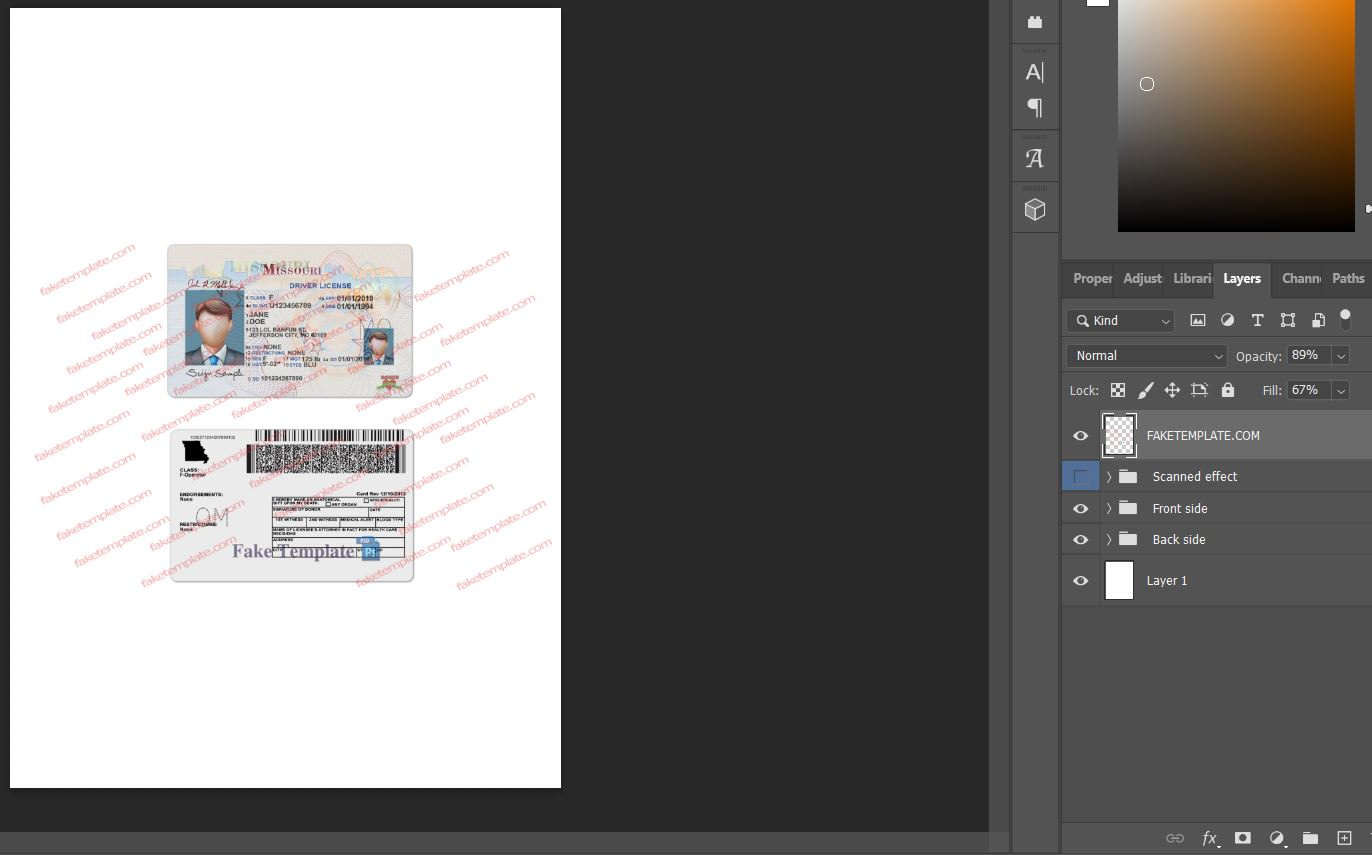Add a layer mask using the mask icon
The height and width of the screenshot is (855, 1372).
(x=1243, y=838)
